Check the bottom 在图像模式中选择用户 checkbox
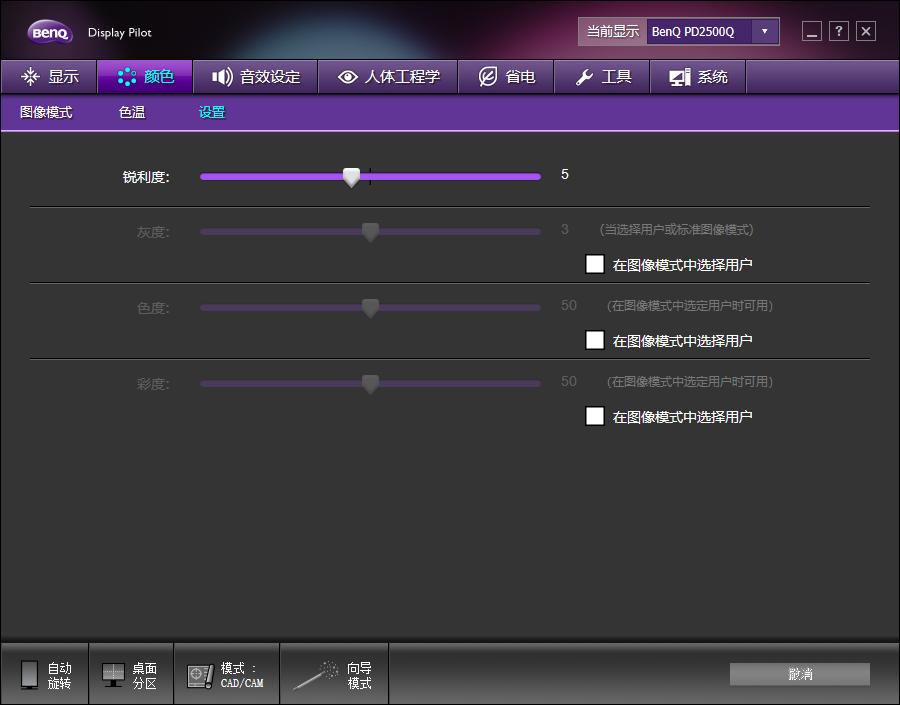The image size is (900, 705). pos(595,416)
